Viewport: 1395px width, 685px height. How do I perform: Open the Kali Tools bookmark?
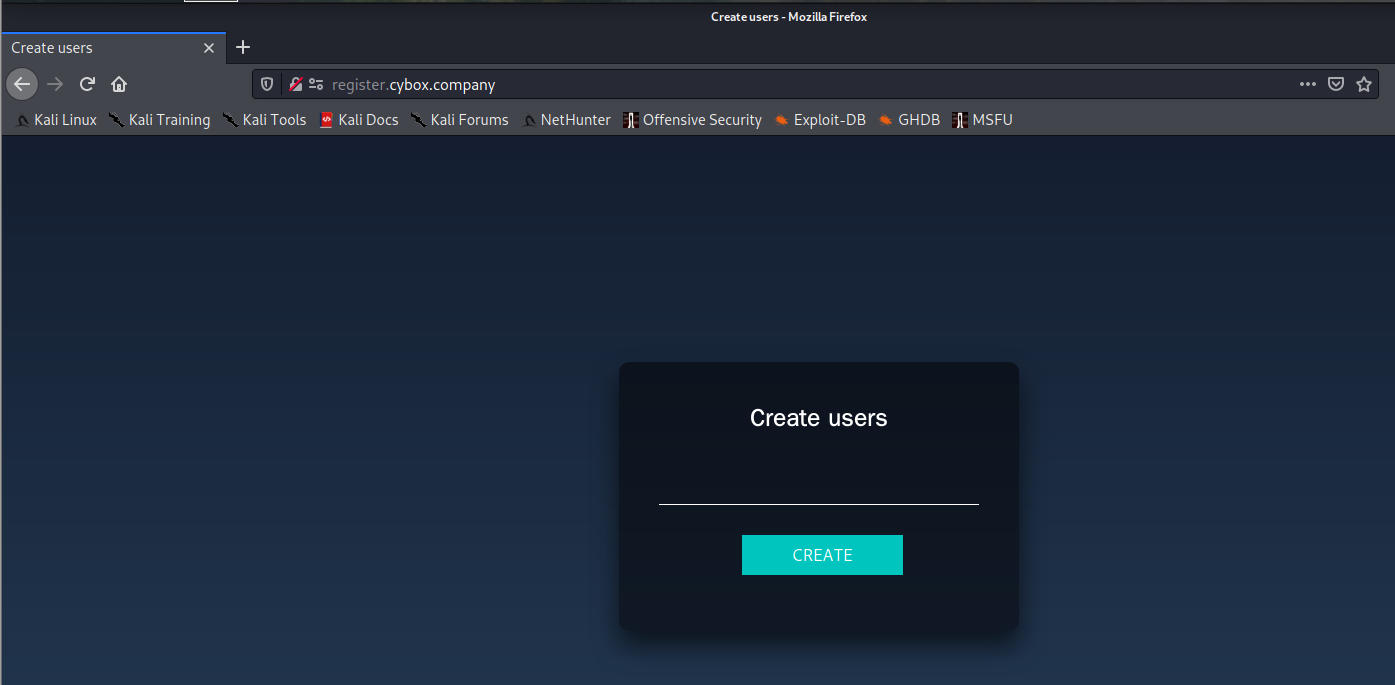(x=264, y=120)
